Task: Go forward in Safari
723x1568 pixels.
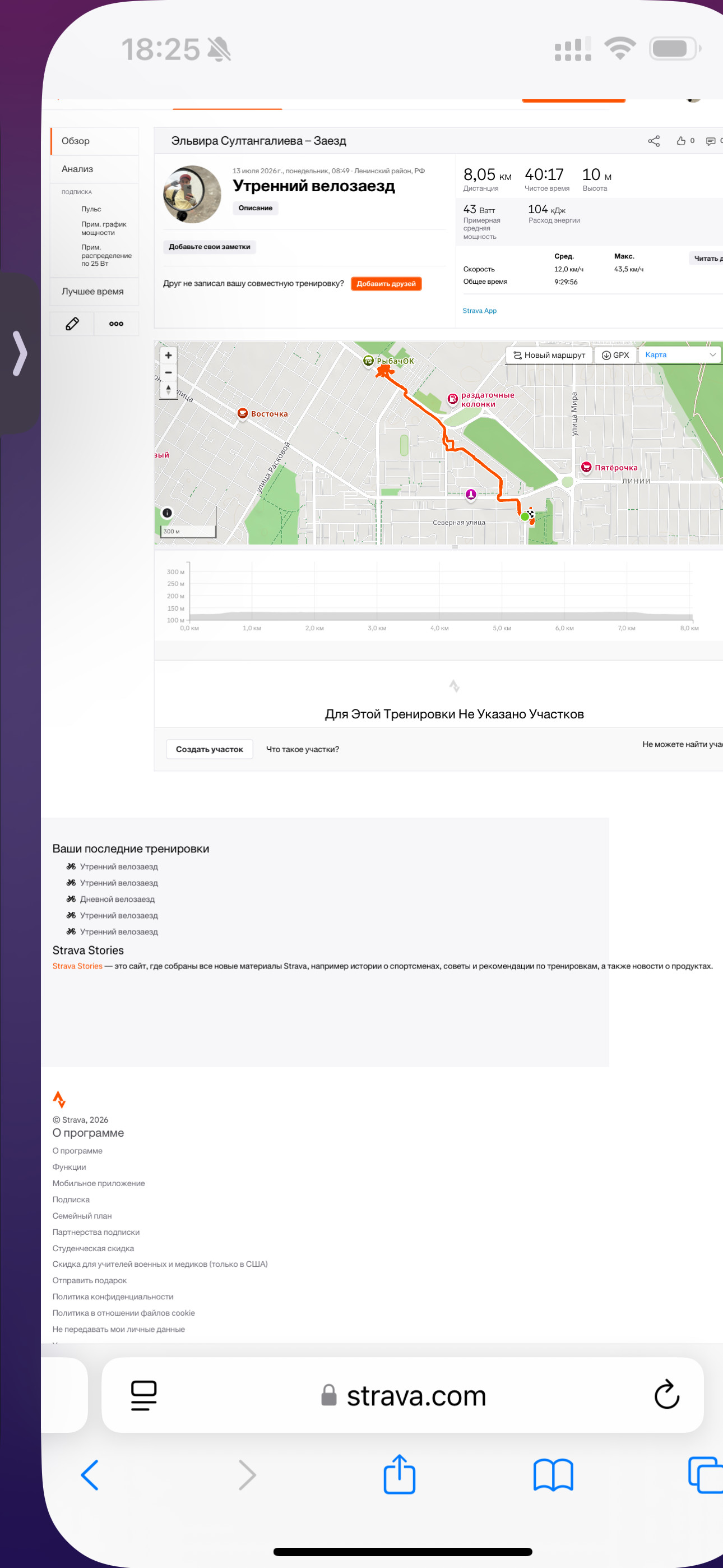Action: tap(247, 1475)
